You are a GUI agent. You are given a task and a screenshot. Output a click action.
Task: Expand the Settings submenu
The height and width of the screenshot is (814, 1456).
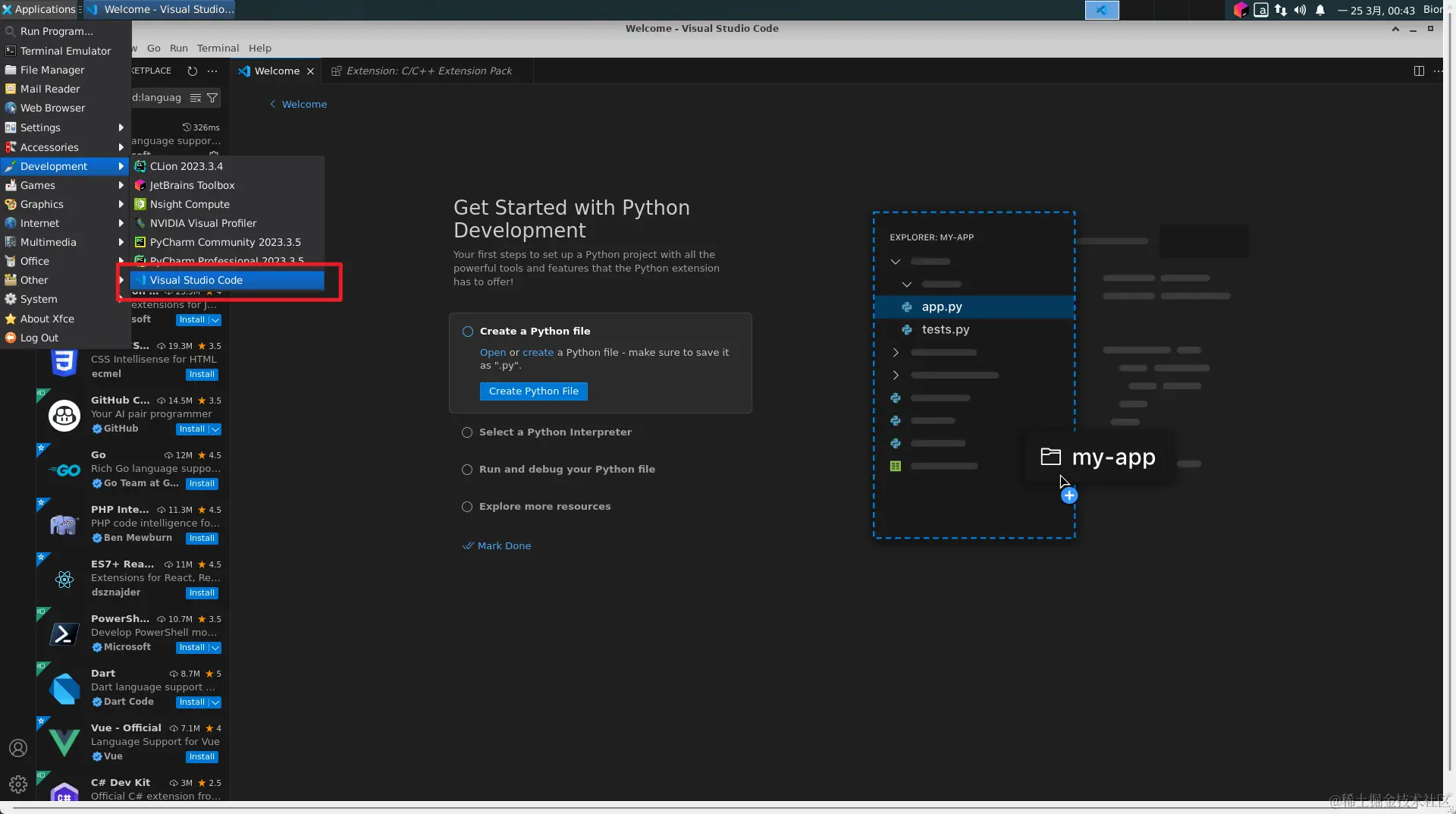(66, 127)
